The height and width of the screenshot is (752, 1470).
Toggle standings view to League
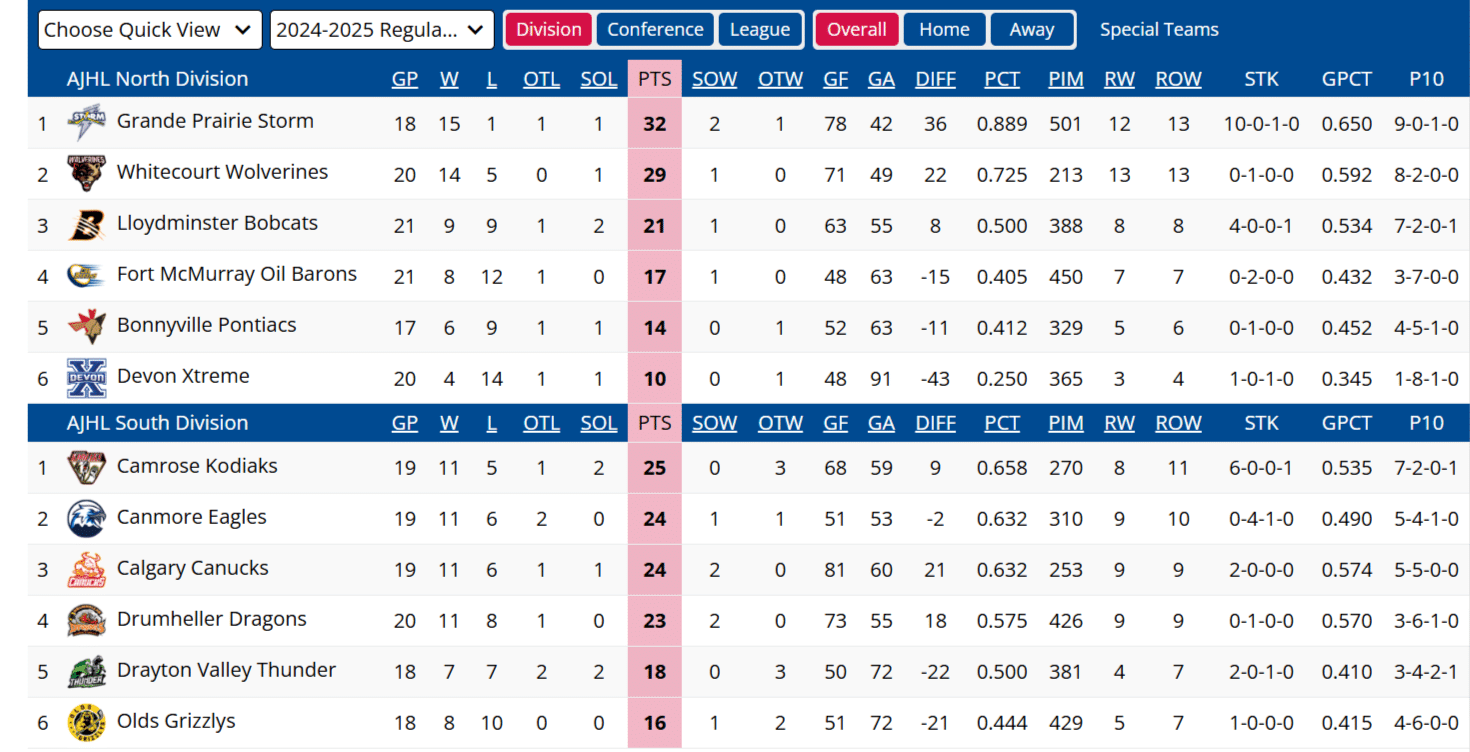760,30
